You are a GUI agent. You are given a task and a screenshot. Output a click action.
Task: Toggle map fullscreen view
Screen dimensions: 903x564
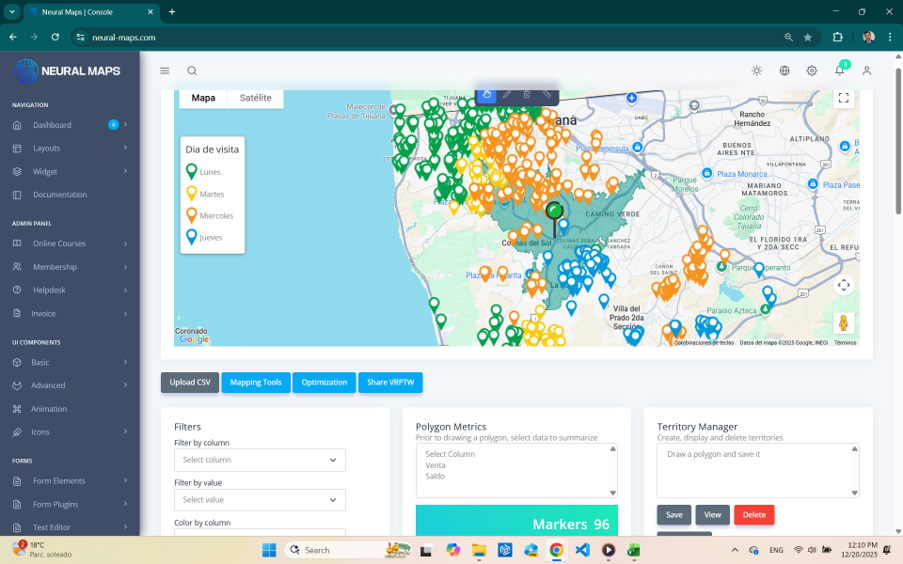(844, 99)
